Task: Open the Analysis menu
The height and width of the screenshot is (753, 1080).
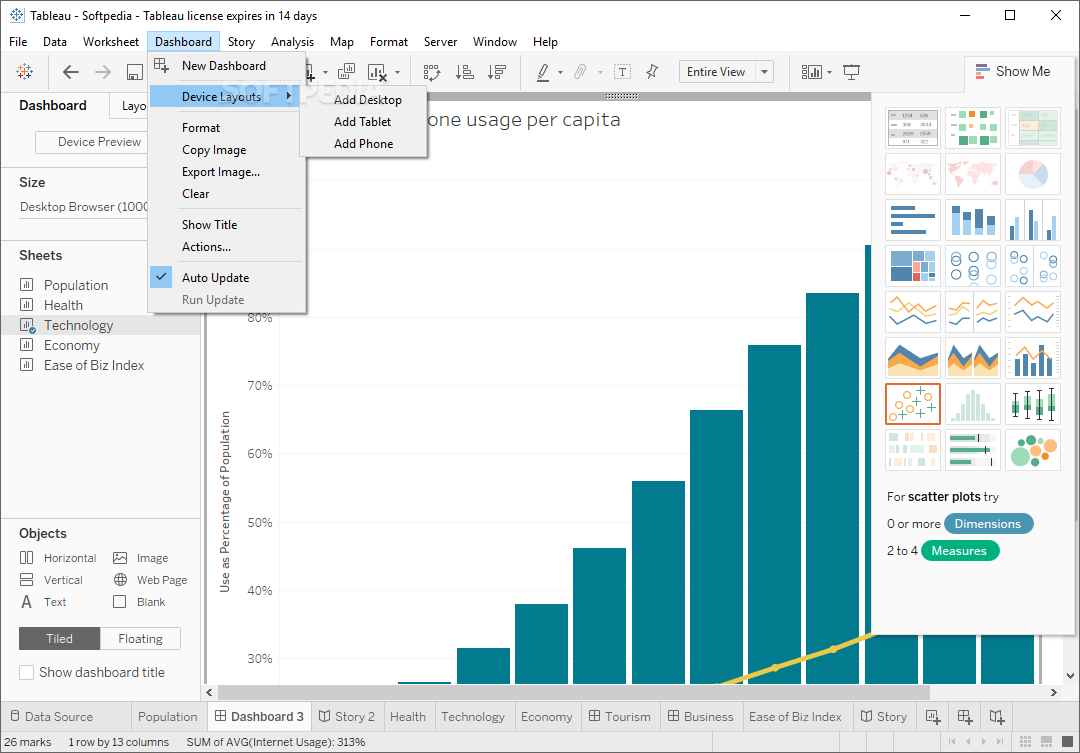Action: coord(292,42)
